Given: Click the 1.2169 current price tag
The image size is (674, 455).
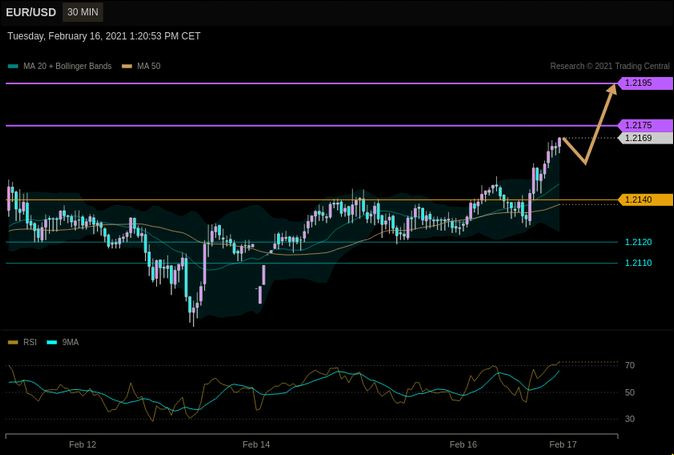Looking at the screenshot, I should (x=645, y=138).
